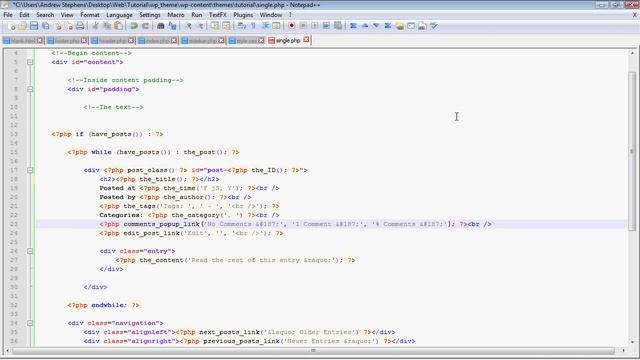Toggle the indent guide icon
Viewport: 640px width, 360px height.
coord(265,26)
